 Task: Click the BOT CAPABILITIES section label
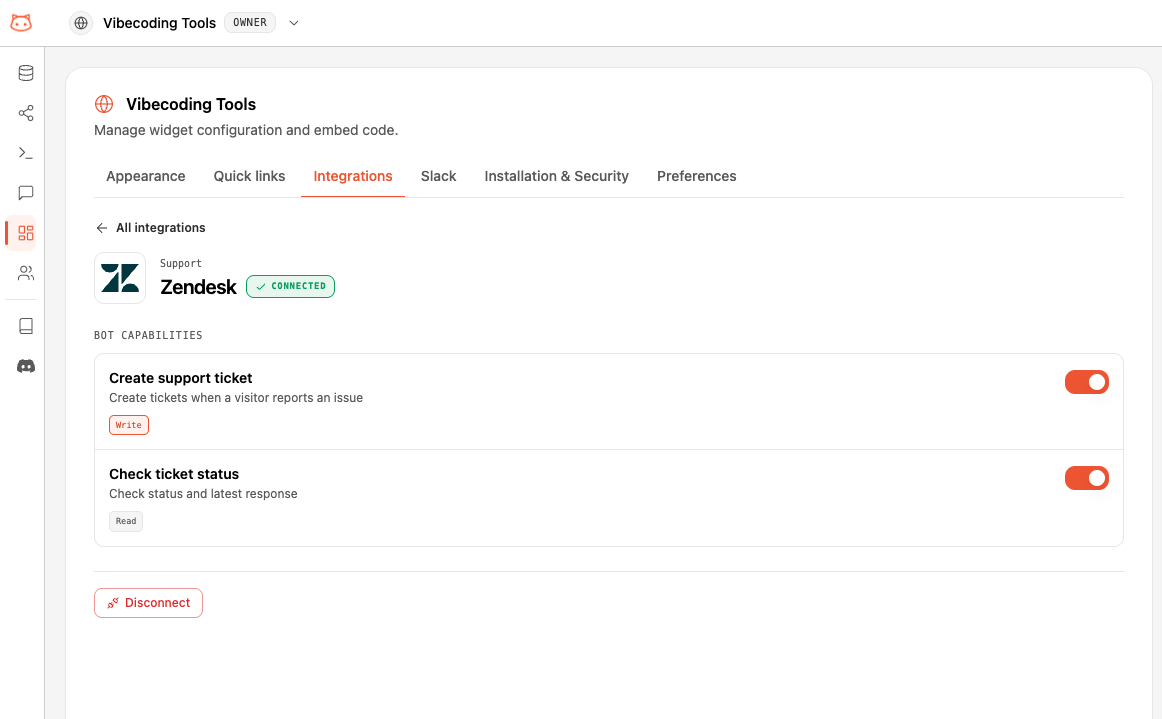click(148, 335)
